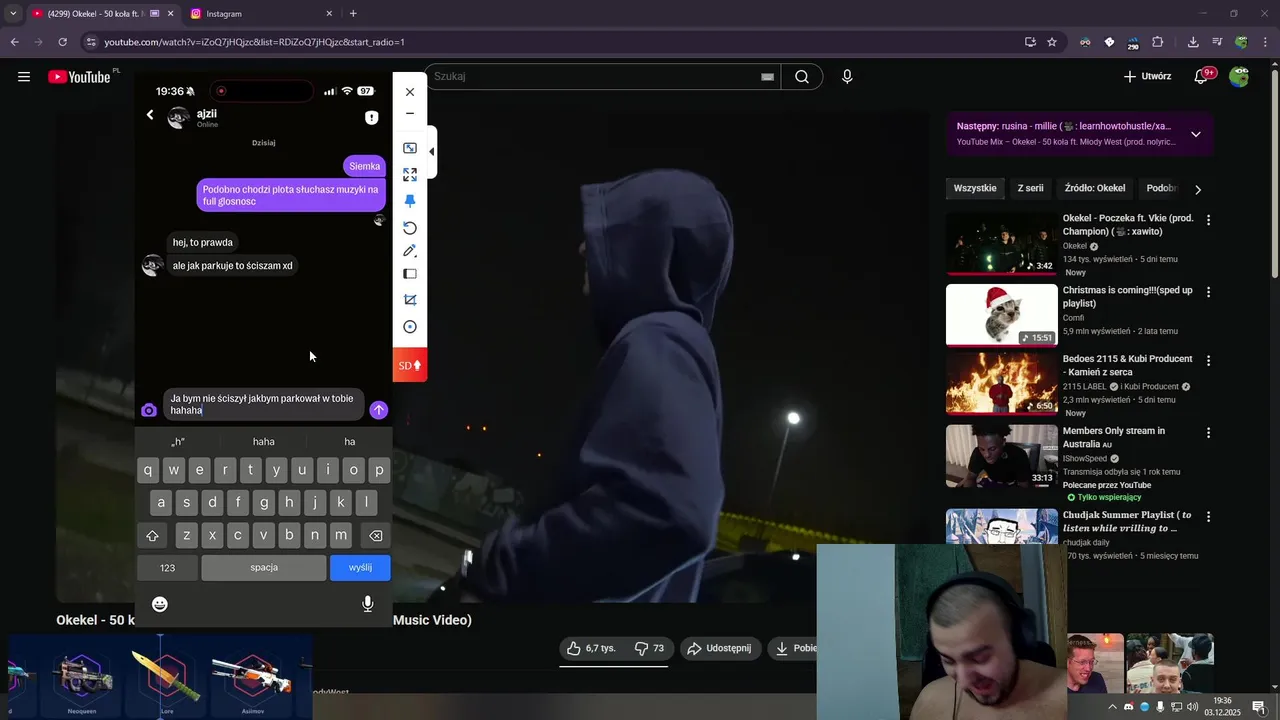This screenshot has height=720, width=1280.
Task: Reload the page
Action: coord(62,42)
